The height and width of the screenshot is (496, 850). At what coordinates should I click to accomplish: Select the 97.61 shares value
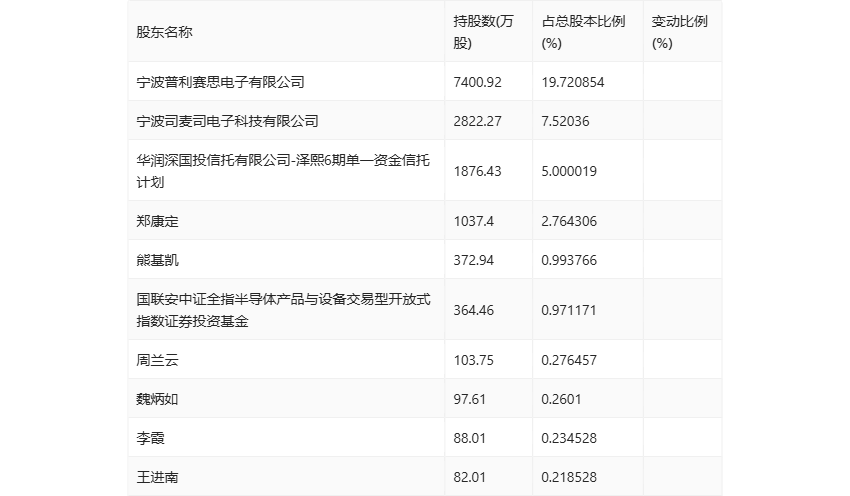tap(469, 398)
